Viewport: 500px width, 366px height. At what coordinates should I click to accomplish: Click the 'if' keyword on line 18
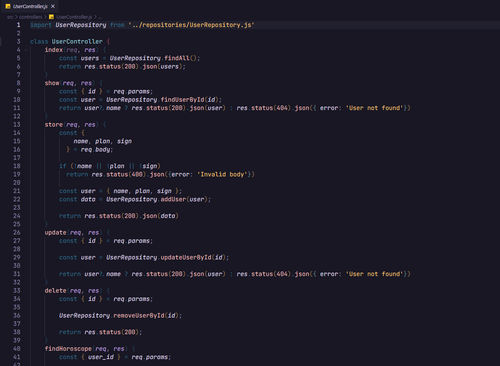(63, 166)
